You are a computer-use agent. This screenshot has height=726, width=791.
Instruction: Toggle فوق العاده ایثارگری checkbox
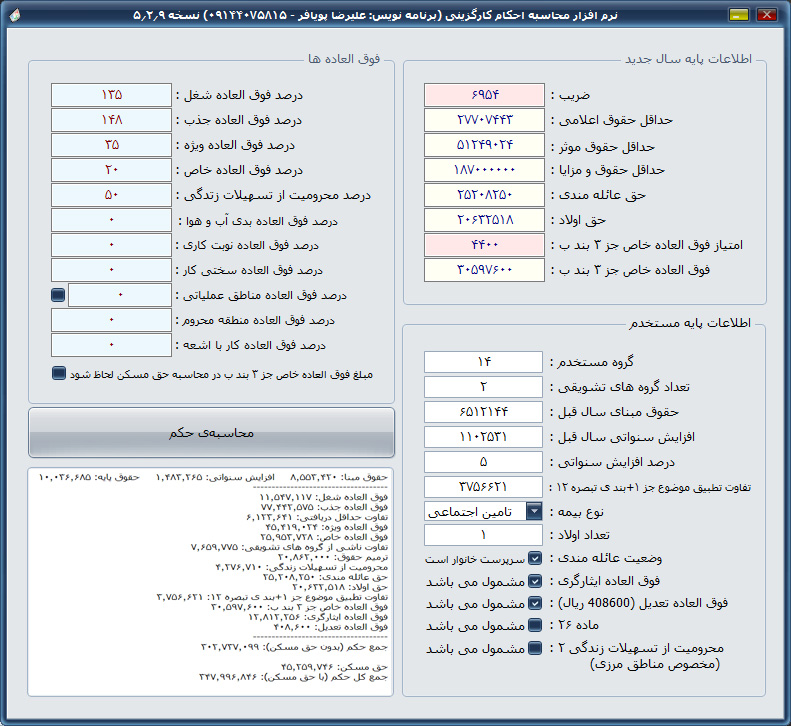click(x=535, y=581)
